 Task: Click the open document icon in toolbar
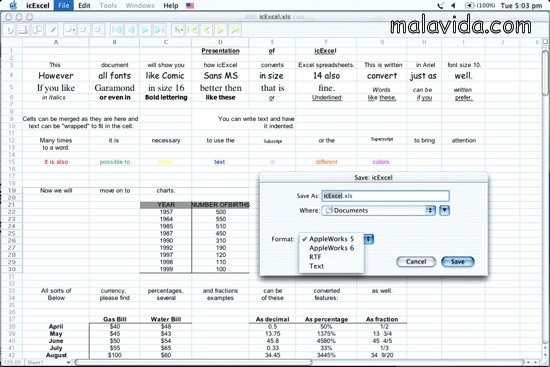[9, 30]
